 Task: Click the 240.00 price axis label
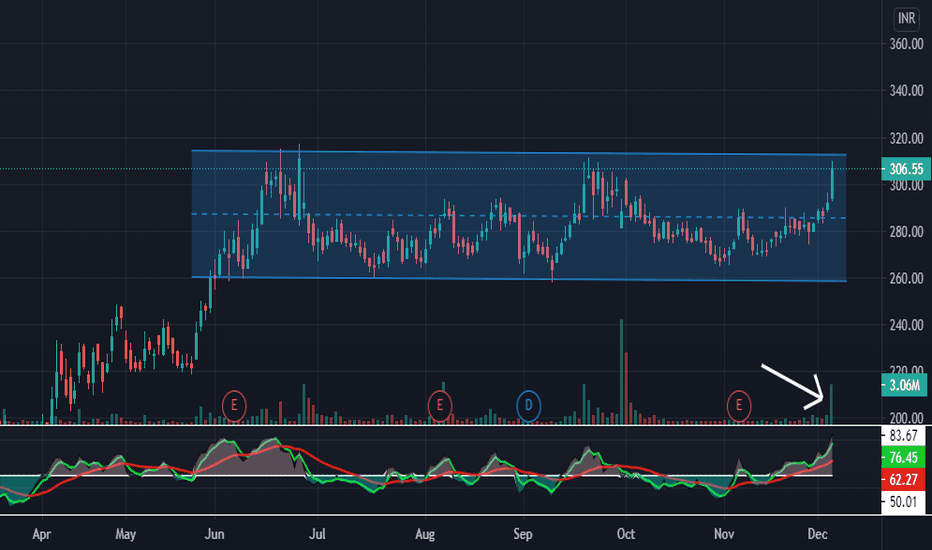tap(906, 325)
